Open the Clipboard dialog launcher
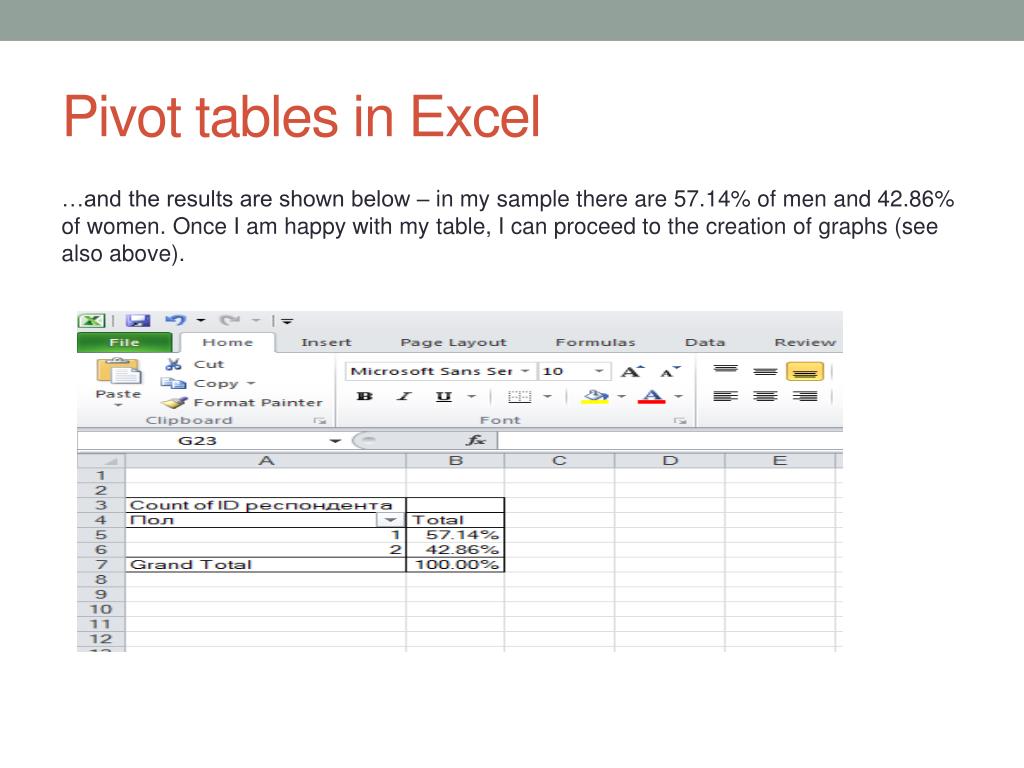Image resolution: width=1024 pixels, height=768 pixels. click(319, 421)
